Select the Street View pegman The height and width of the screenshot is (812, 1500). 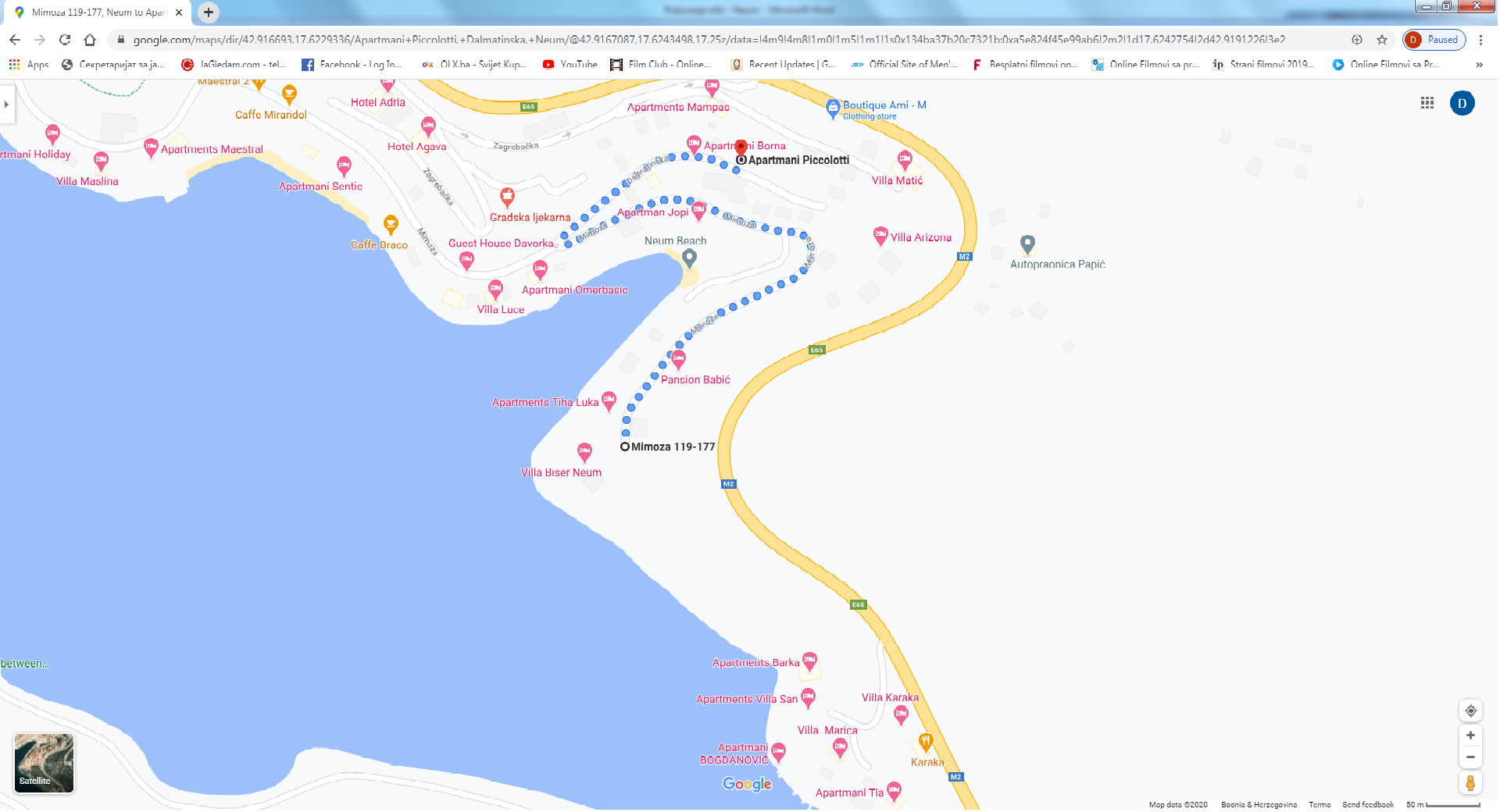pyautogui.click(x=1470, y=782)
